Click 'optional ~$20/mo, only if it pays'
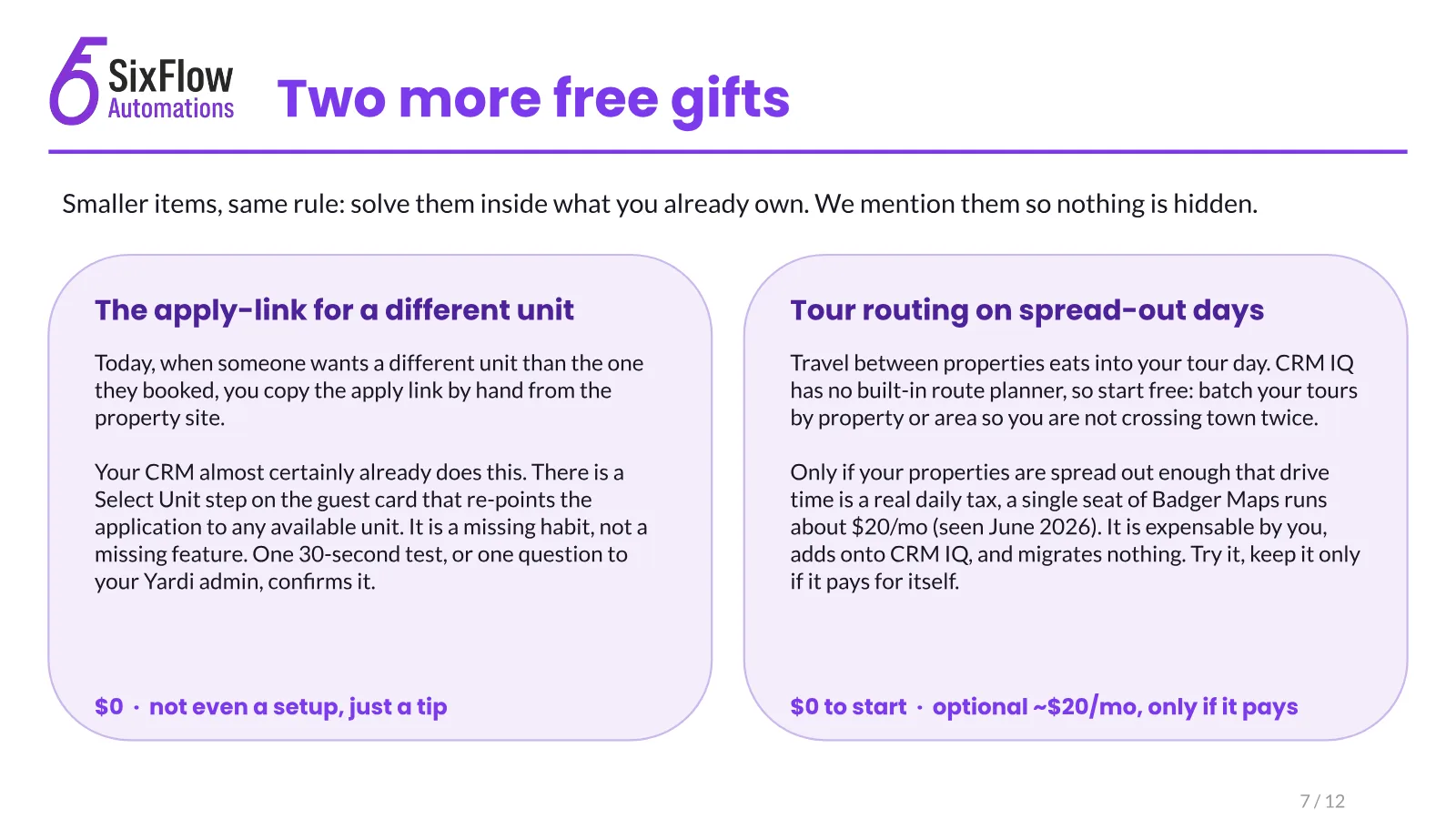This screenshot has width=1456, height=819. (x=1115, y=707)
